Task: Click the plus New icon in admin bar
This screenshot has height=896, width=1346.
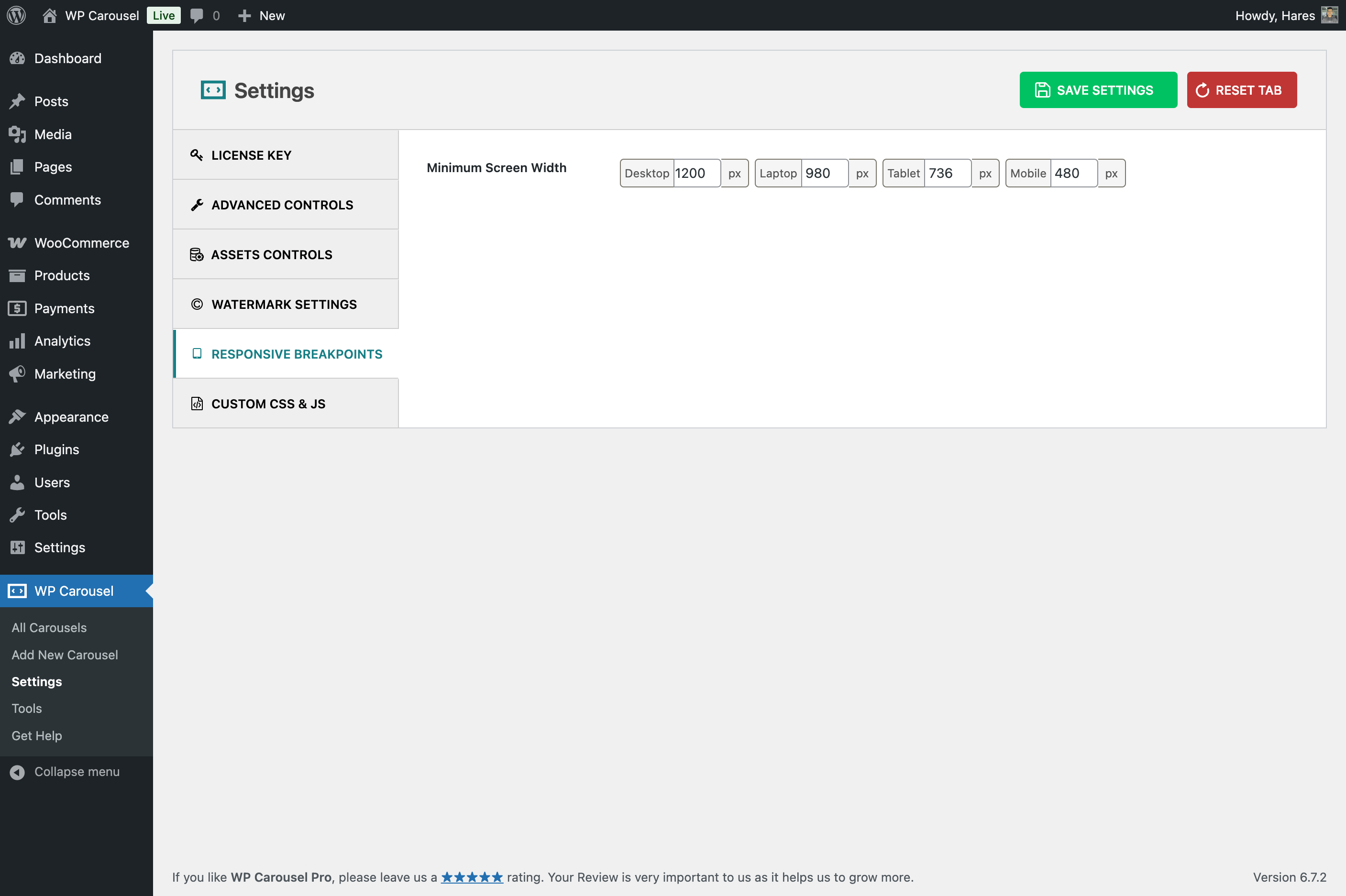Action: [x=244, y=16]
